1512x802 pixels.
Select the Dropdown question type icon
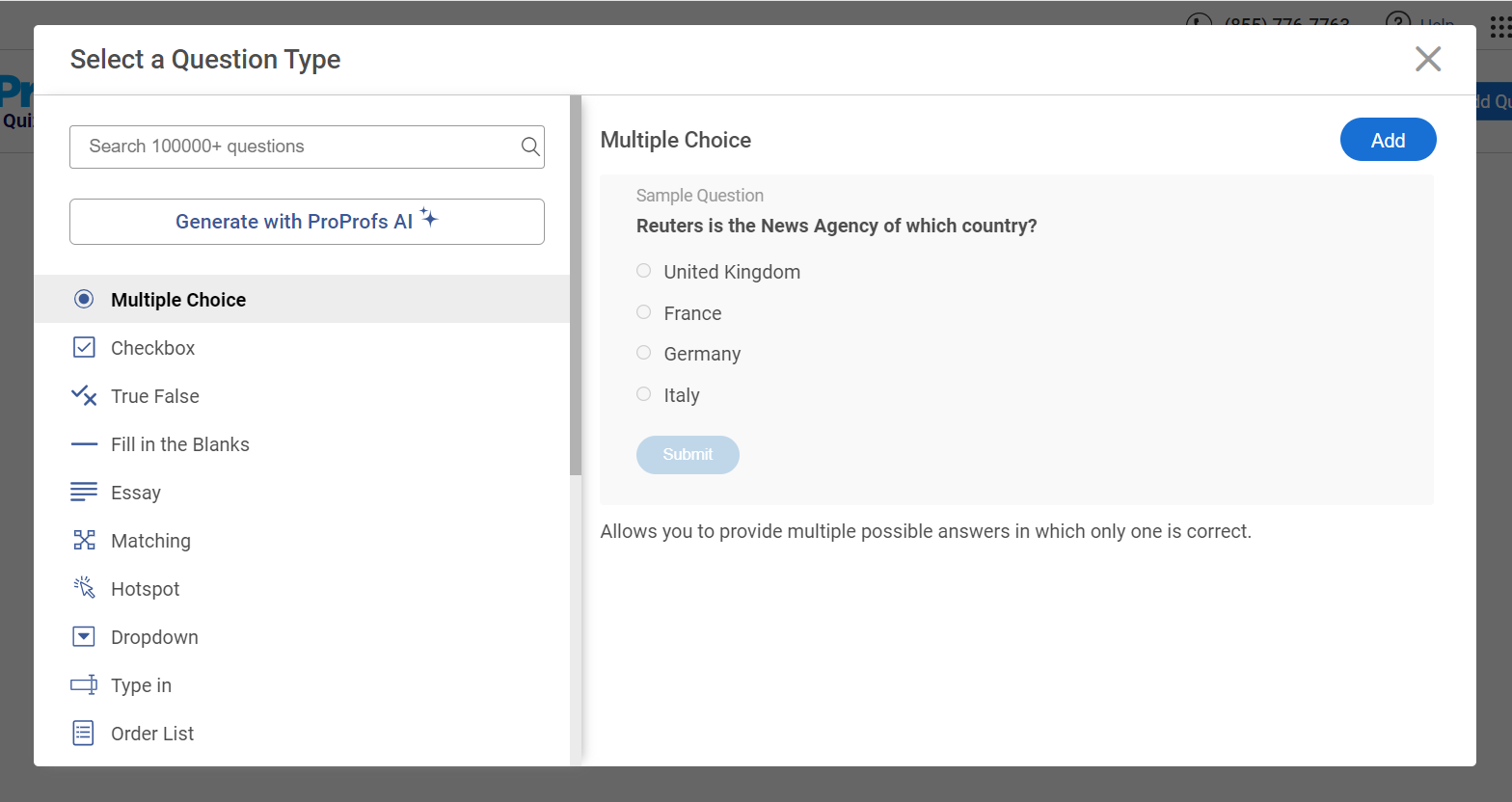[x=84, y=636]
